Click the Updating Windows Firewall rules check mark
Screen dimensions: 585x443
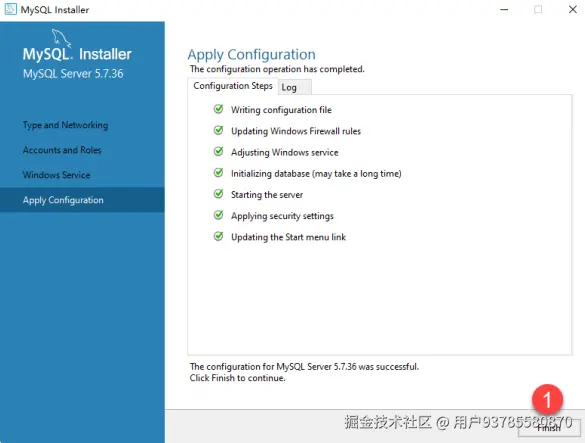pos(219,130)
